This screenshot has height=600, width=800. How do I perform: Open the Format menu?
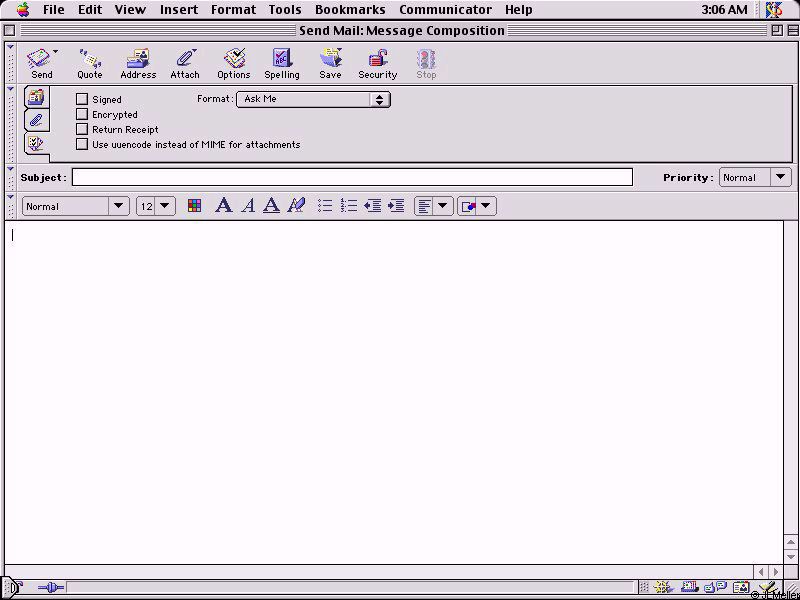click(x=233, y=10)
